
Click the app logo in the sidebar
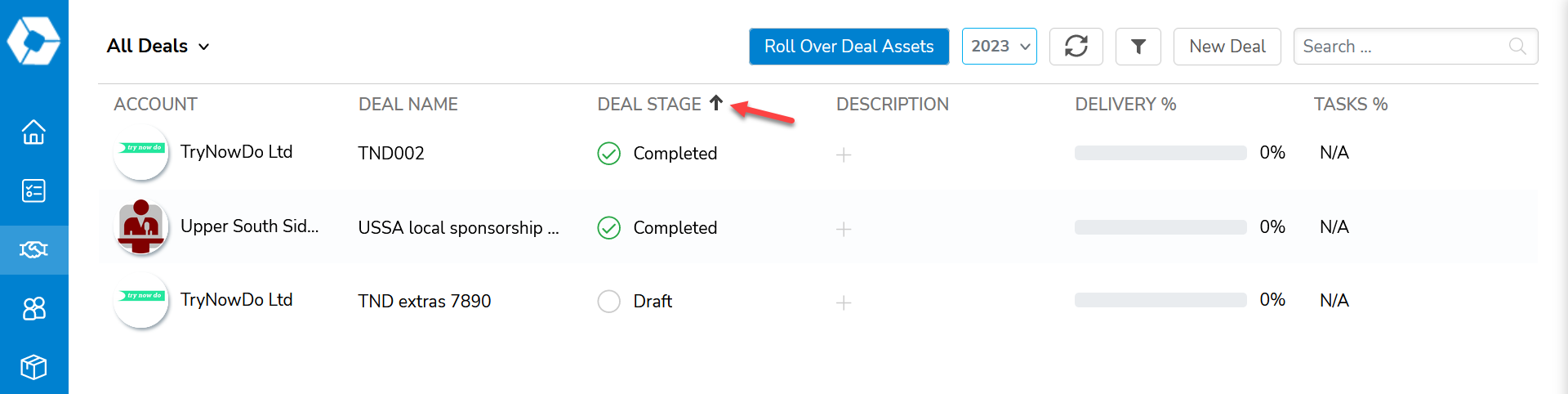[x=33, y=40]
